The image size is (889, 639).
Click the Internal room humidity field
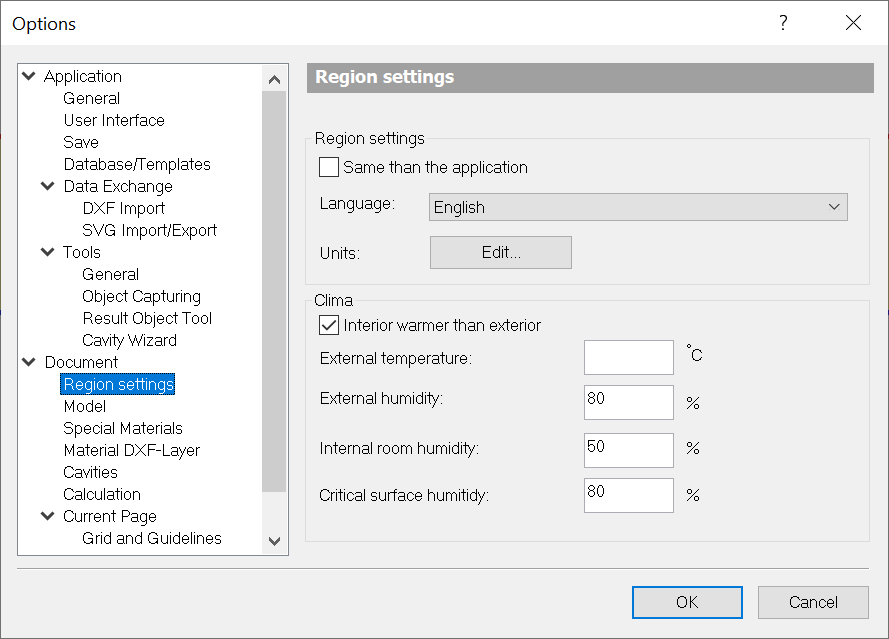[x=629, y=450]
